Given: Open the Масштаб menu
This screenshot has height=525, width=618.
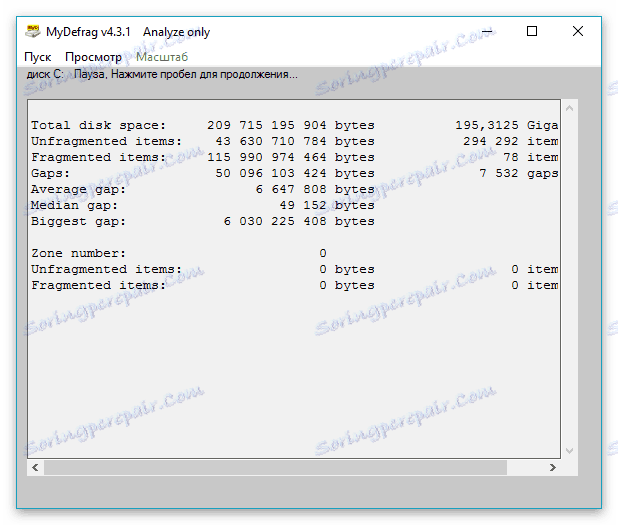Looking at the screenshot, I should pos(162,57).
